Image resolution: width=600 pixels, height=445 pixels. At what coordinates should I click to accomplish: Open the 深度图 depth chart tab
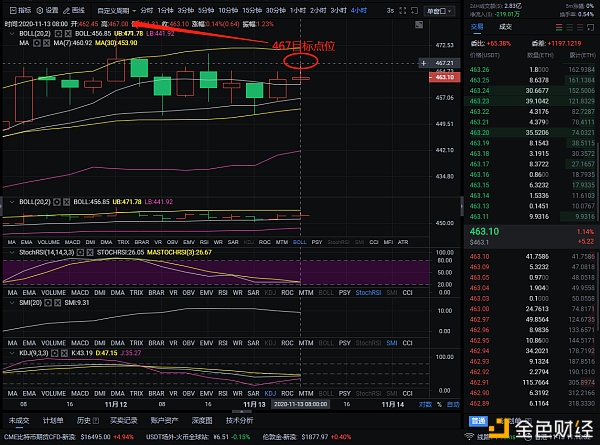pyautogui.click(x=202, y=421)
